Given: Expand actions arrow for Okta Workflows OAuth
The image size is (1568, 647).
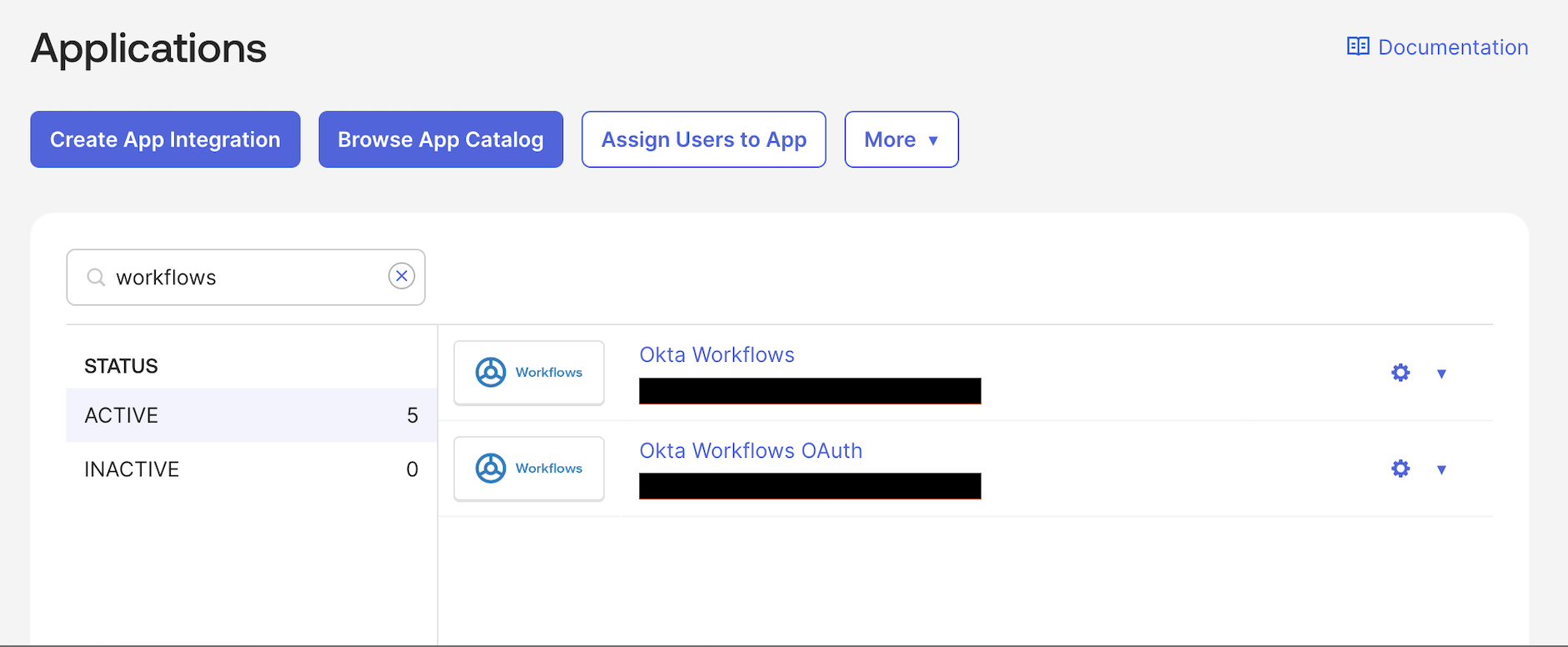Looking at the screenshot, I should pyautogui.click(x=1441, y=469).
